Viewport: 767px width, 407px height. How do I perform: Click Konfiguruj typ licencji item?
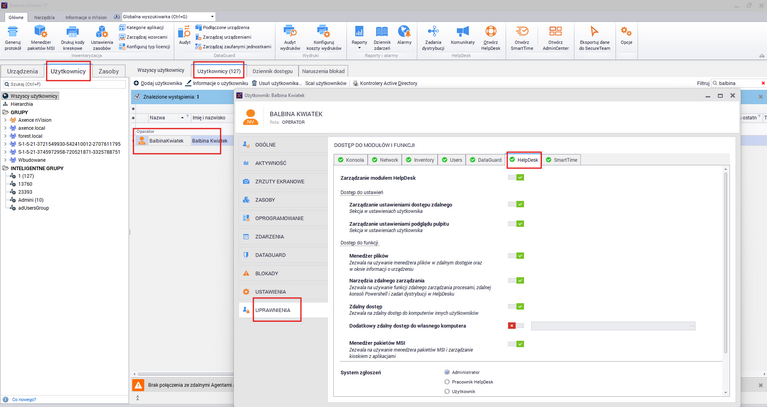144,46
